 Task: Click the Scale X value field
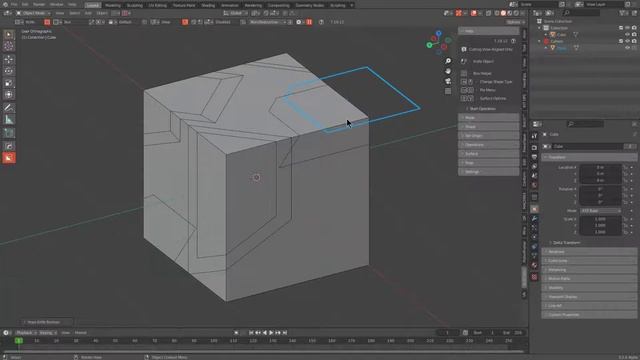pos(600,219)
